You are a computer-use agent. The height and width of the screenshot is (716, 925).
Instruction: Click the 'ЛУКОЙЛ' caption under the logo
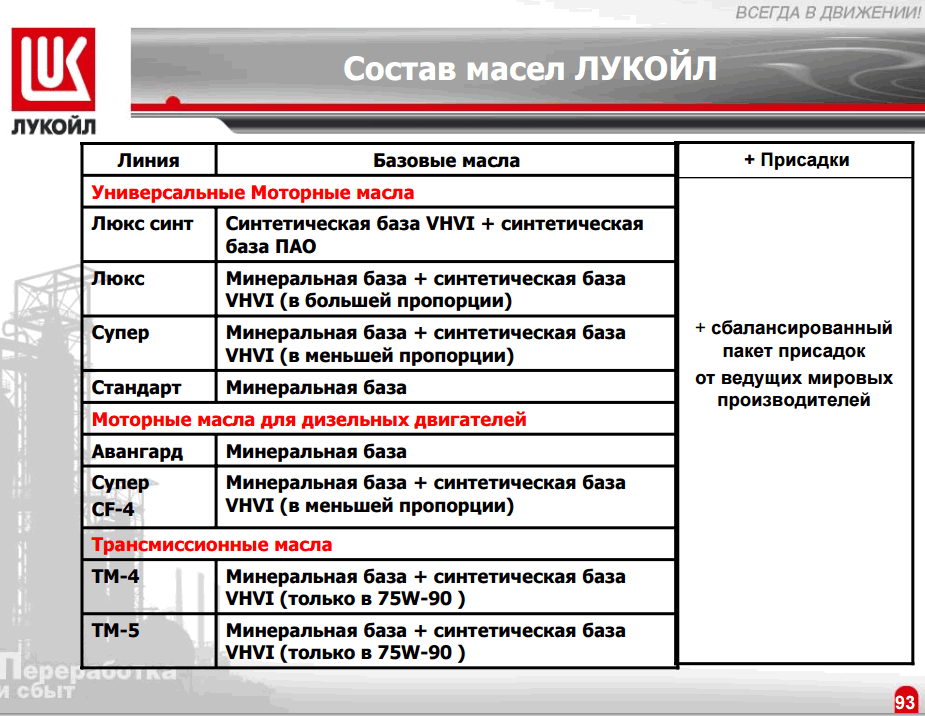click(53, 126)
